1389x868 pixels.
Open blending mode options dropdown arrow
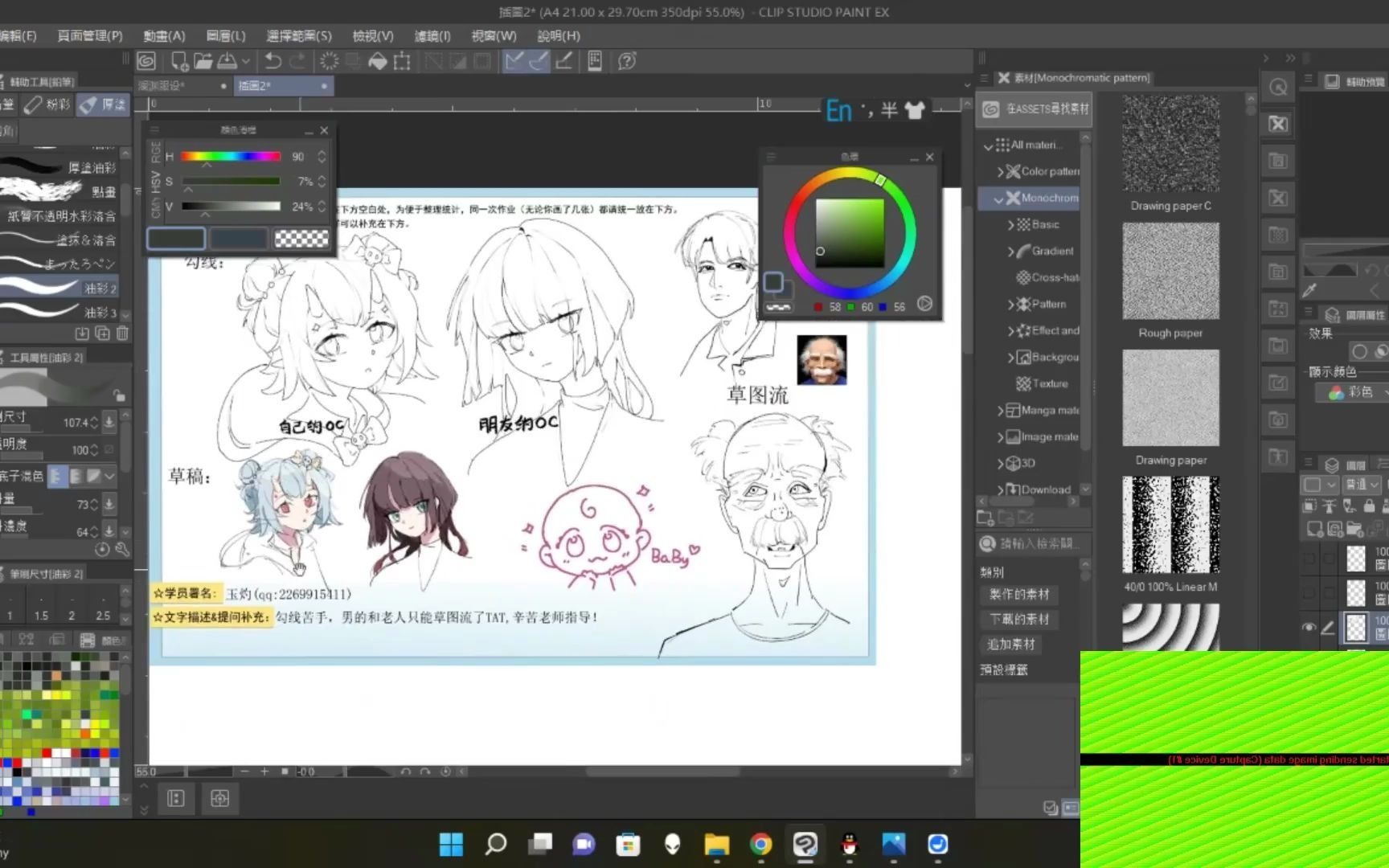[110, 476]
